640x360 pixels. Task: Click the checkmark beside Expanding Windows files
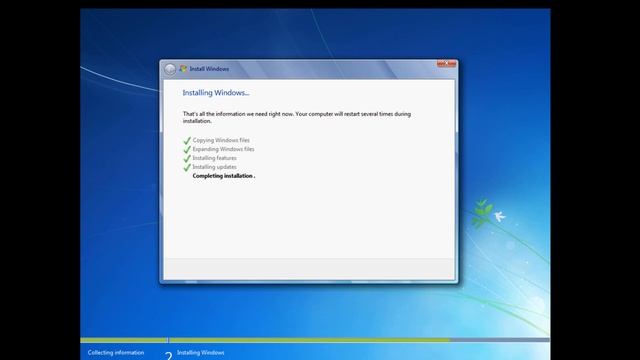click(187, 149)
